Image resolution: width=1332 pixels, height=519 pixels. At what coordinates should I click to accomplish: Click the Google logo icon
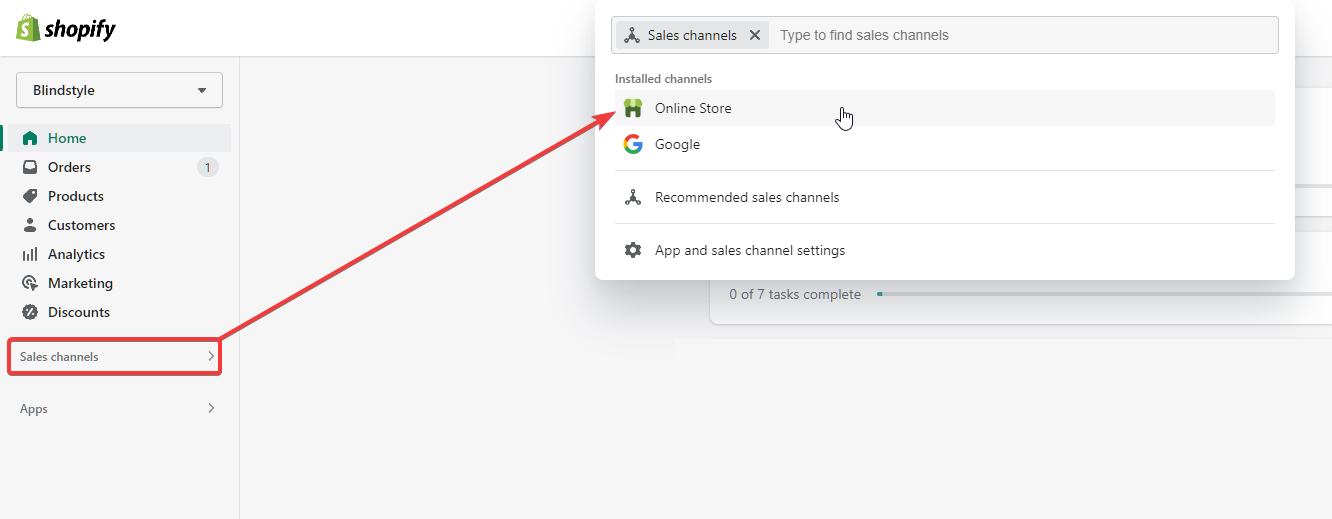pyautogui.click(x=633, y=144)
